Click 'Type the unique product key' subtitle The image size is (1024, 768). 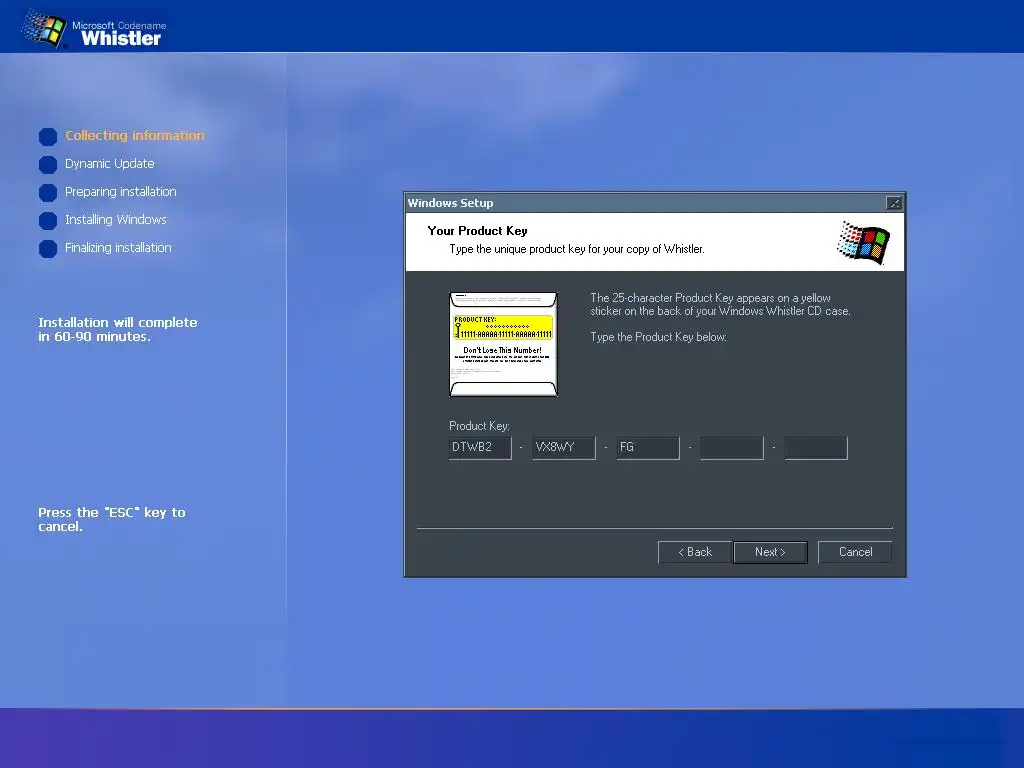(x=577, y=249)
